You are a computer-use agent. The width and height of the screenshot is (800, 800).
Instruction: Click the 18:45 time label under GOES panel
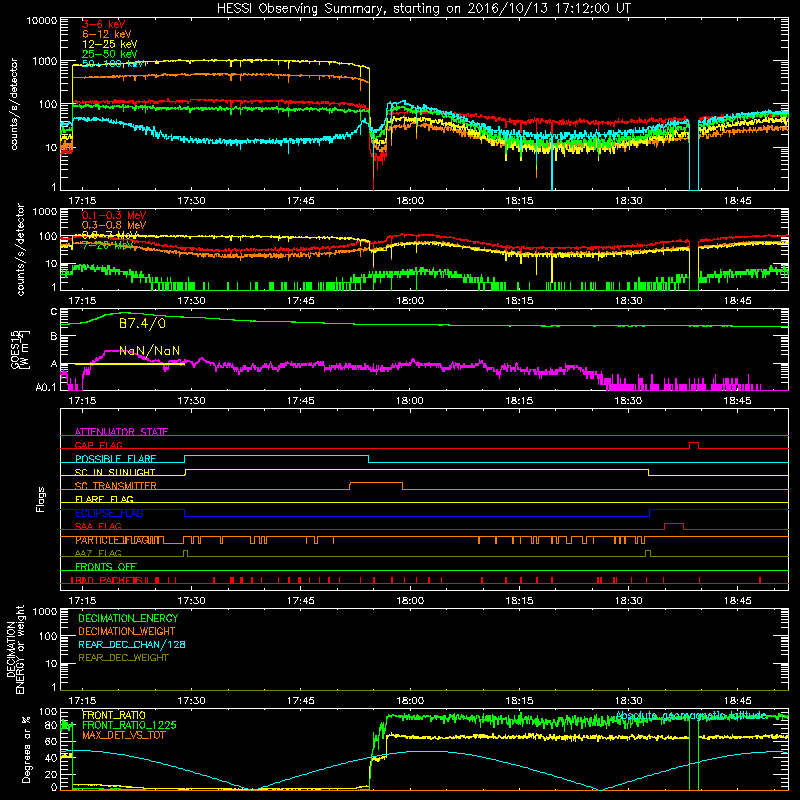tap(737, 401)
